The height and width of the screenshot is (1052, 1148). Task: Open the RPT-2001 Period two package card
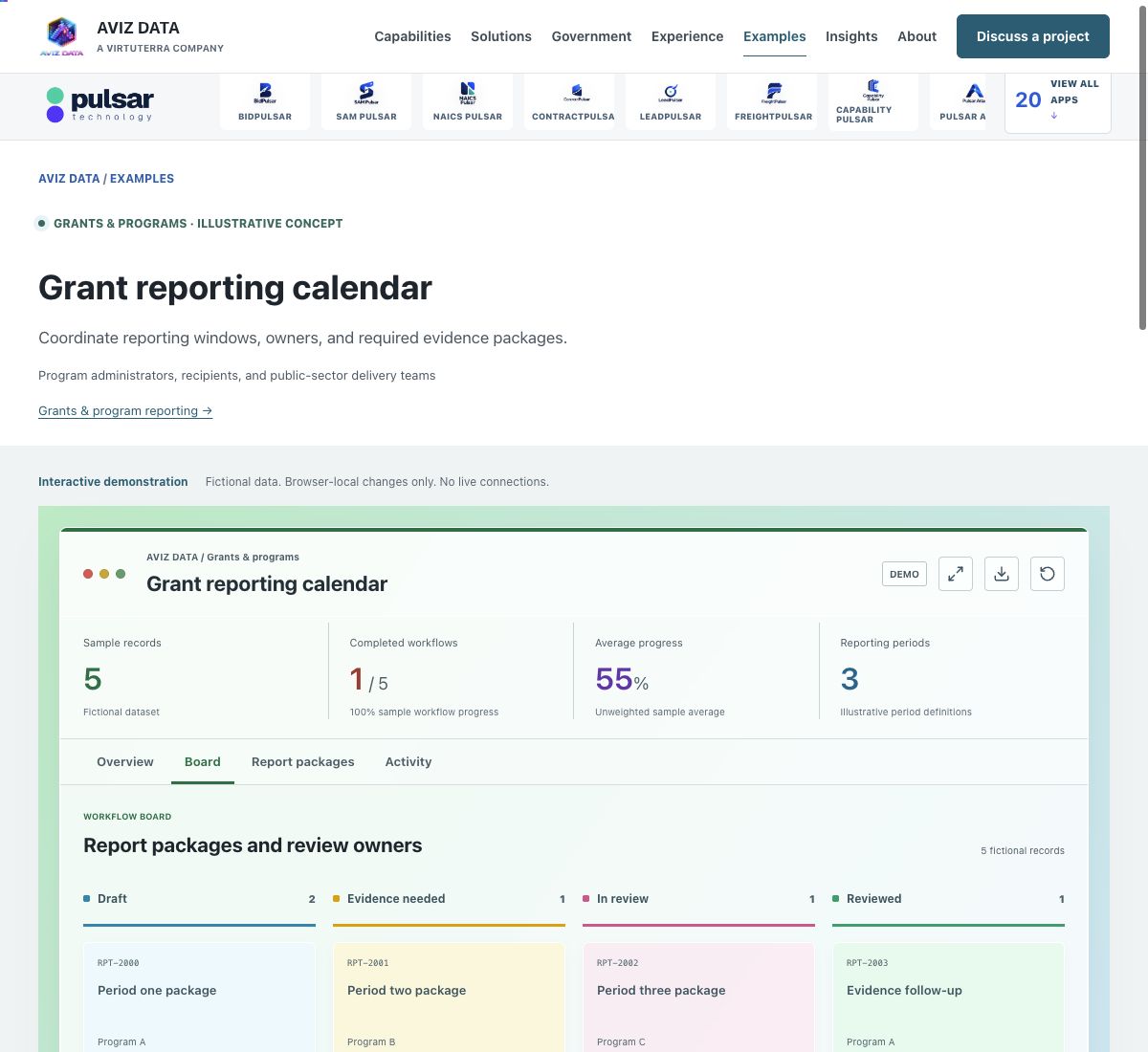[x=449, y=997]
